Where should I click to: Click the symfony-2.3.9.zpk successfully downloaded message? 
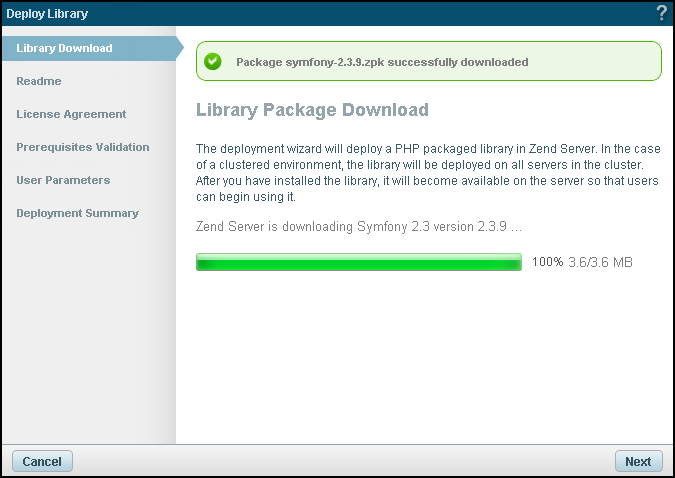pos(382,62)
